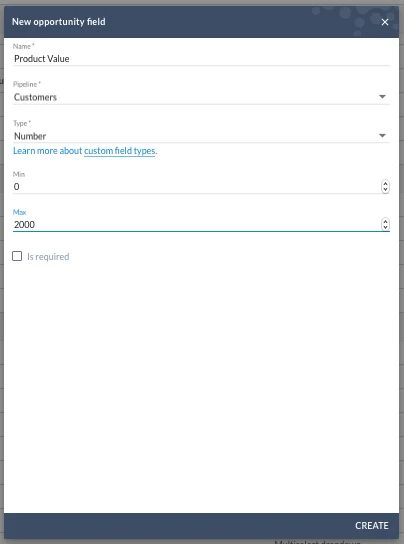Enable the Is required checkbox
This screenshot has height=544, width=404.
(17, 256)
